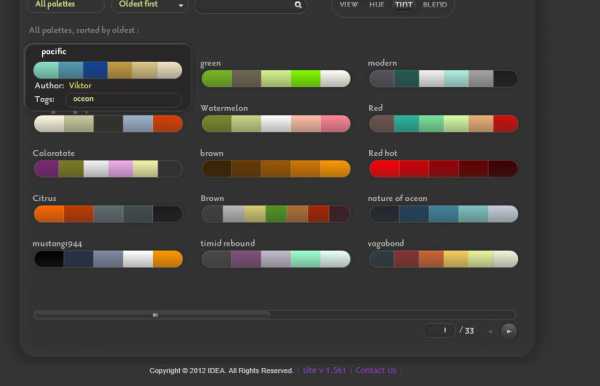Switch to HUE mode
The height and width of the screenshot is (386, 600).
377,5
